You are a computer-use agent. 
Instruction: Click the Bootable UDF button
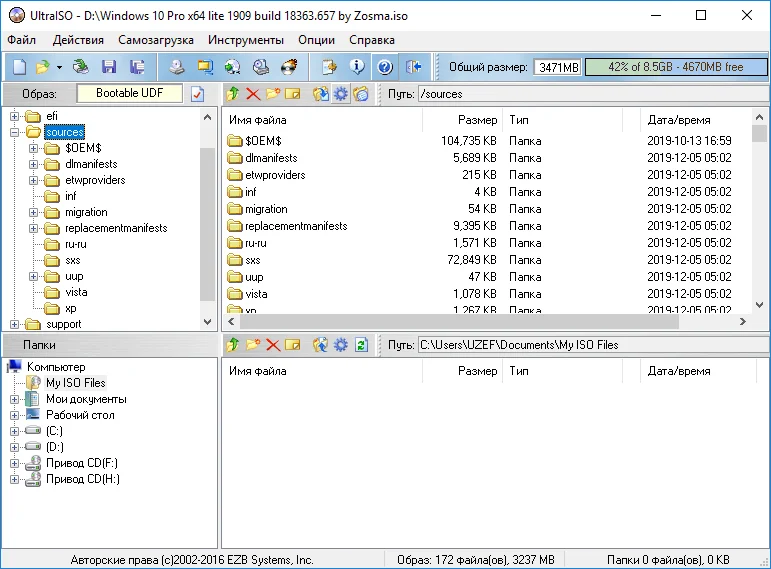(x=129, y=93)
